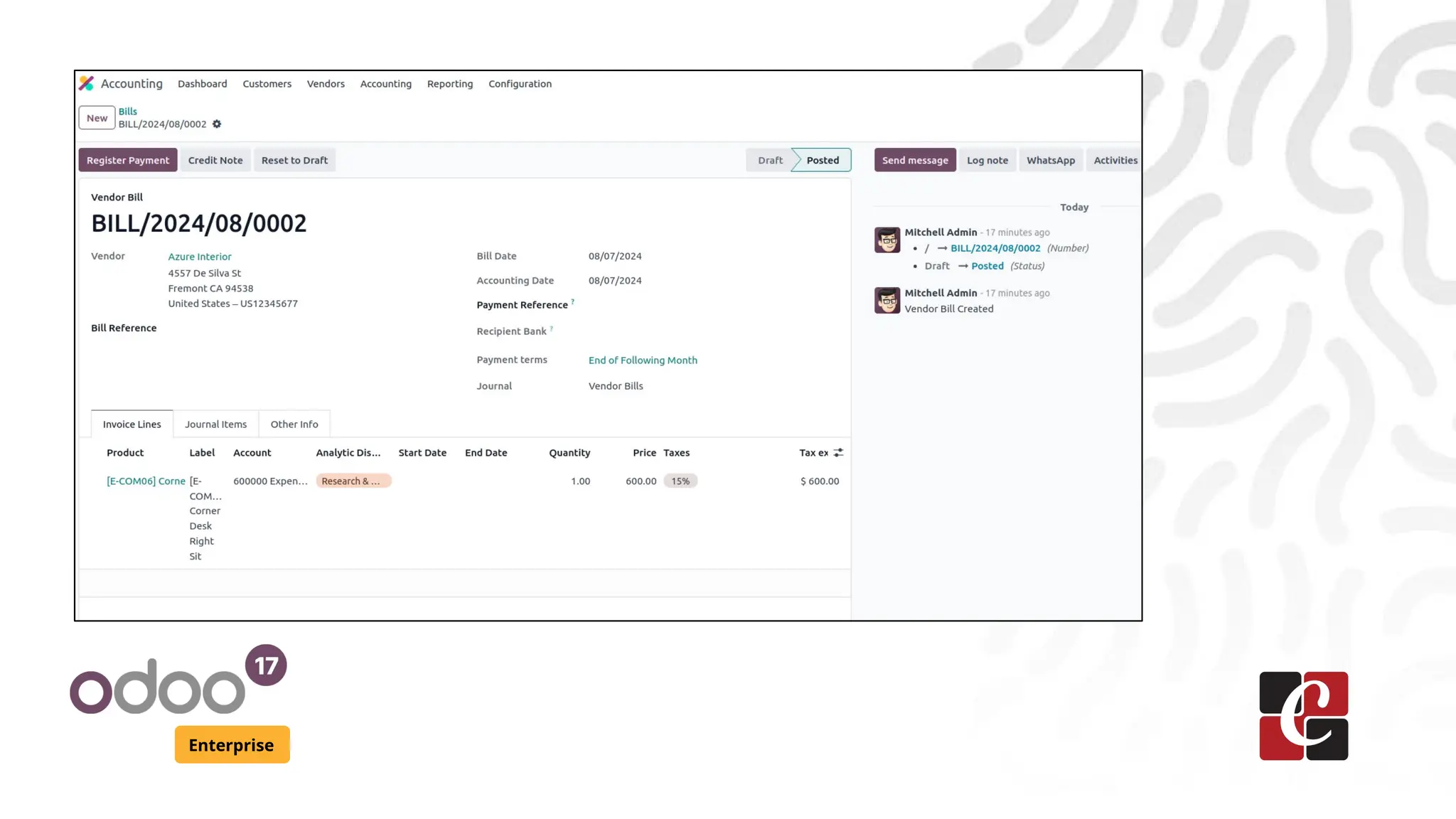Click the Bills breadcrumb link
The image size is (1456, 819).
click(x=128, y=112)
